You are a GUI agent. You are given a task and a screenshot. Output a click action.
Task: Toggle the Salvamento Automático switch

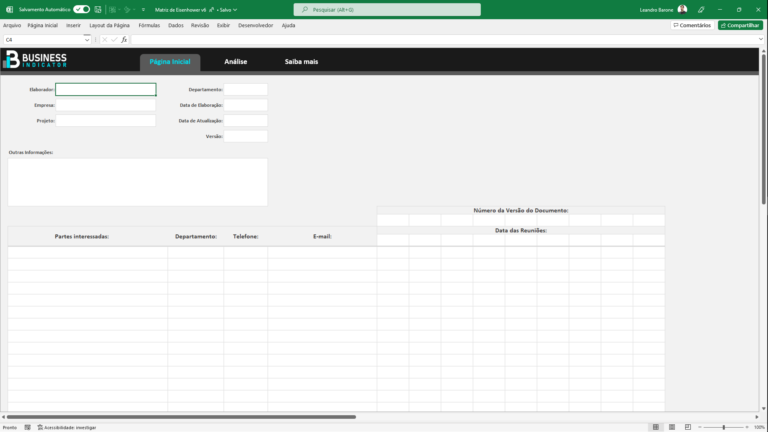81,9
